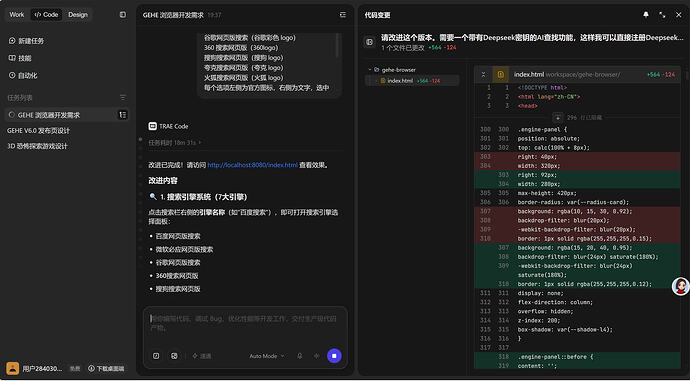This screenshot has height=381, width=690.
Task: Click the 谷歌网页版搜索 bullet item
Action: click(x=178, y=262)
